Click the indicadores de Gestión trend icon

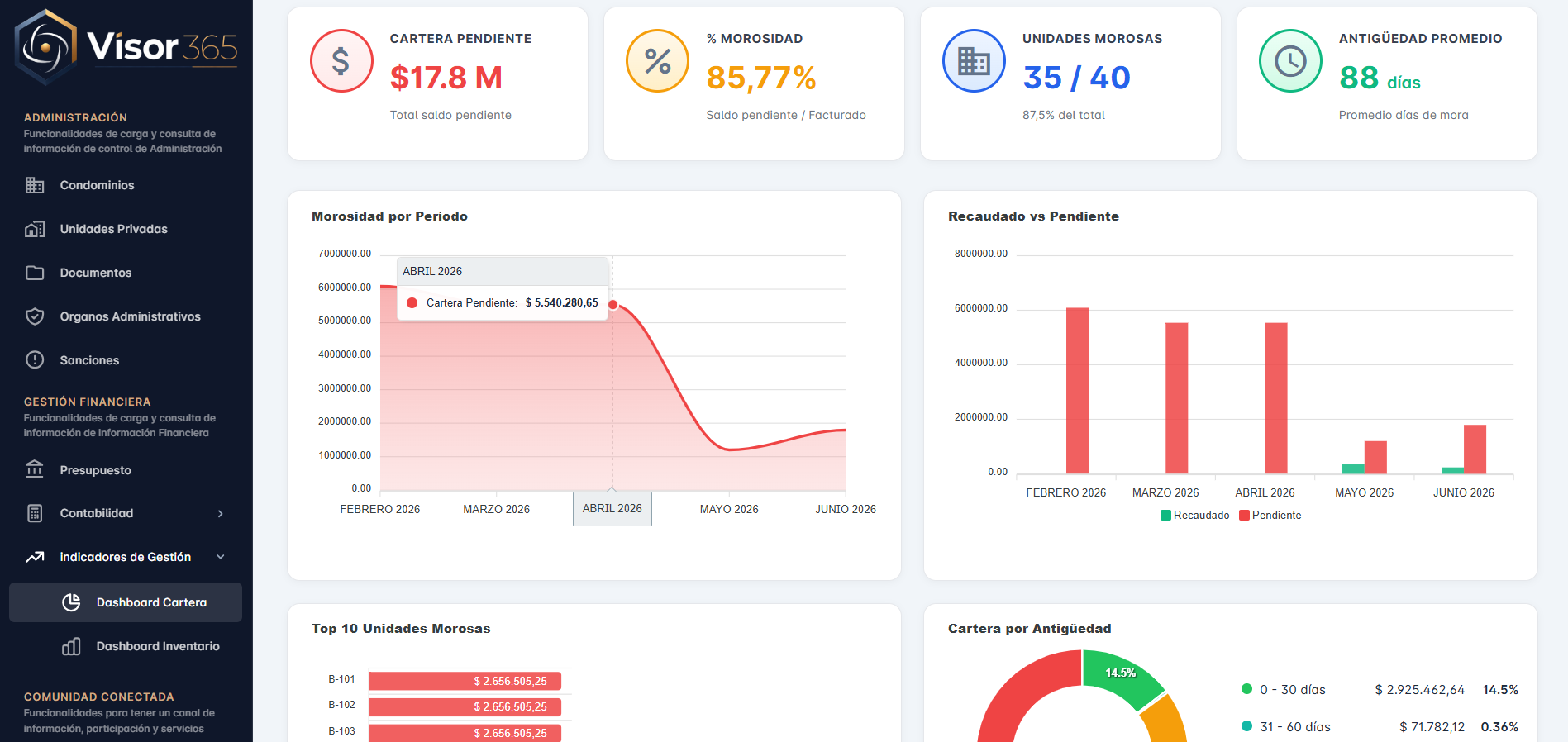pyautogui.click(x=35, y=557)
